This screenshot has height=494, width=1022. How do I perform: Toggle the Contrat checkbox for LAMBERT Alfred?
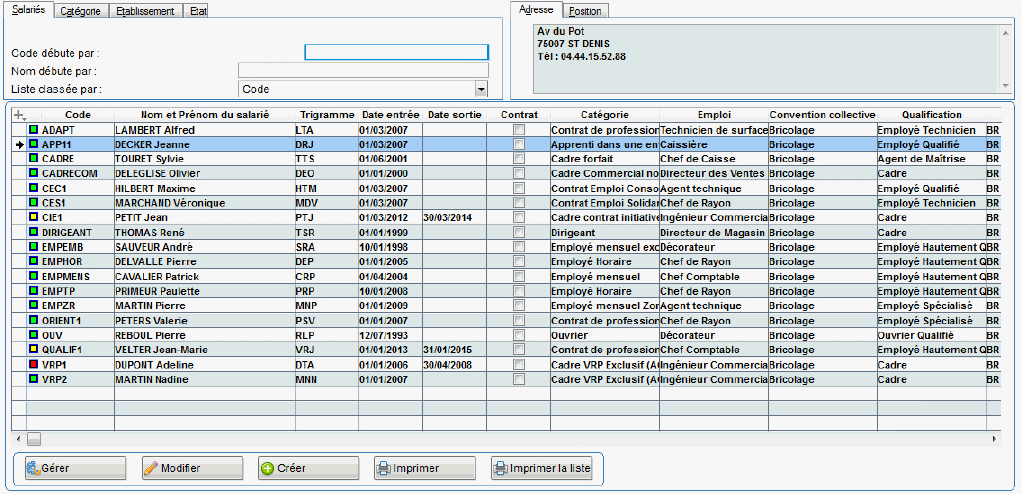518,130
